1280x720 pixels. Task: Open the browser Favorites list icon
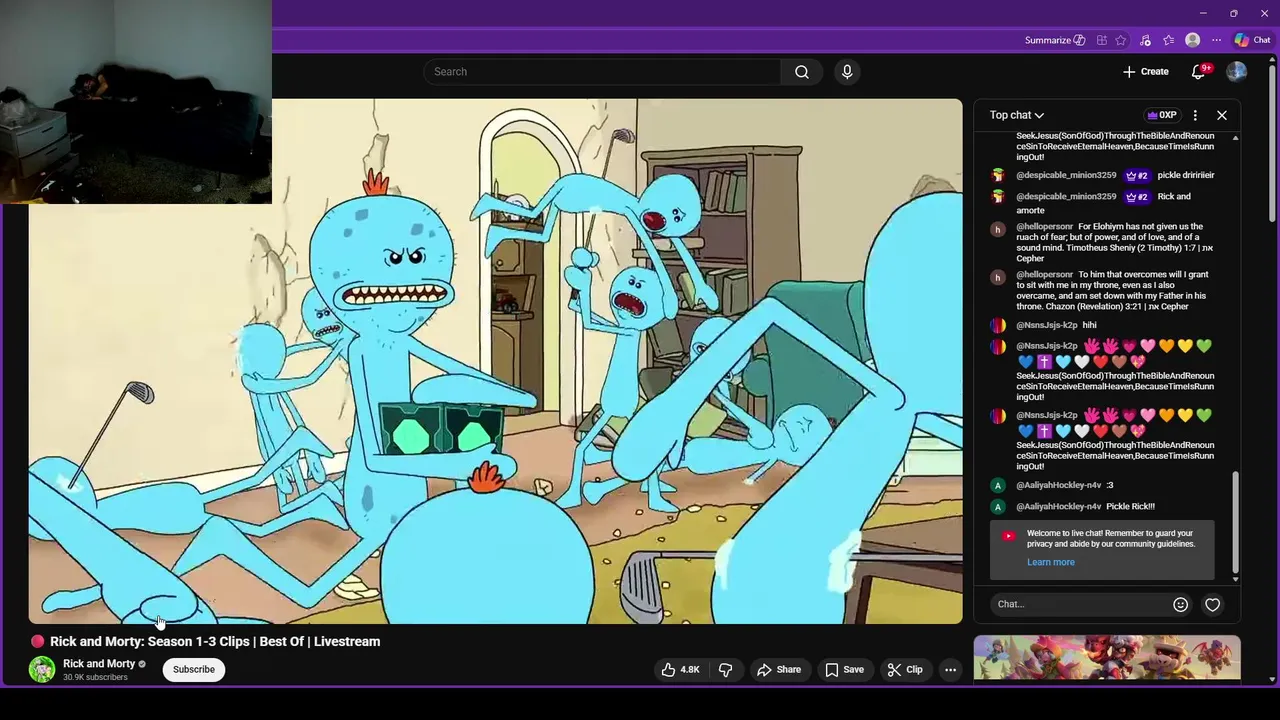point(1168,40)
